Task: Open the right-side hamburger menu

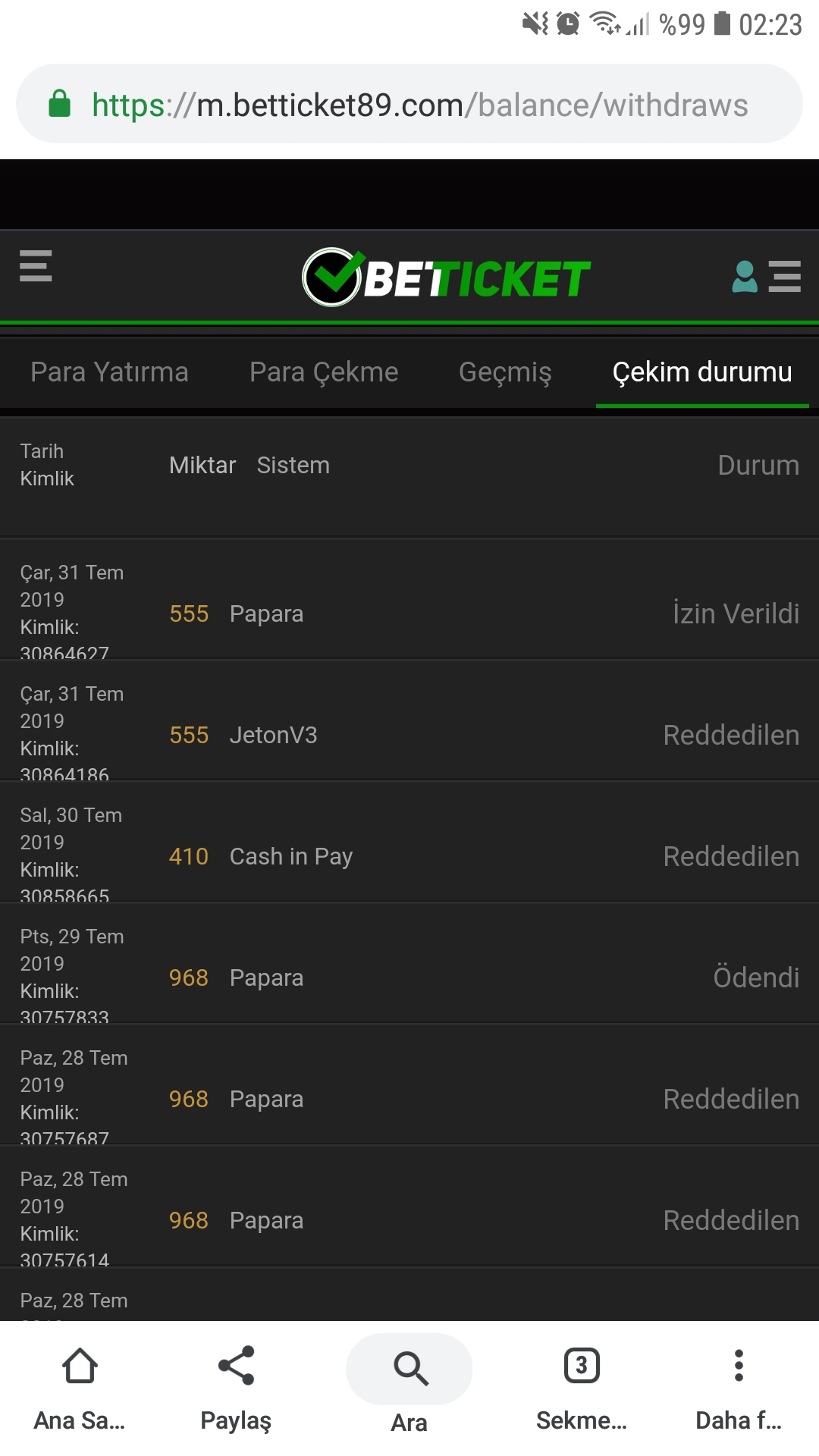Action: pyautogui.click(x=784, y=277)
